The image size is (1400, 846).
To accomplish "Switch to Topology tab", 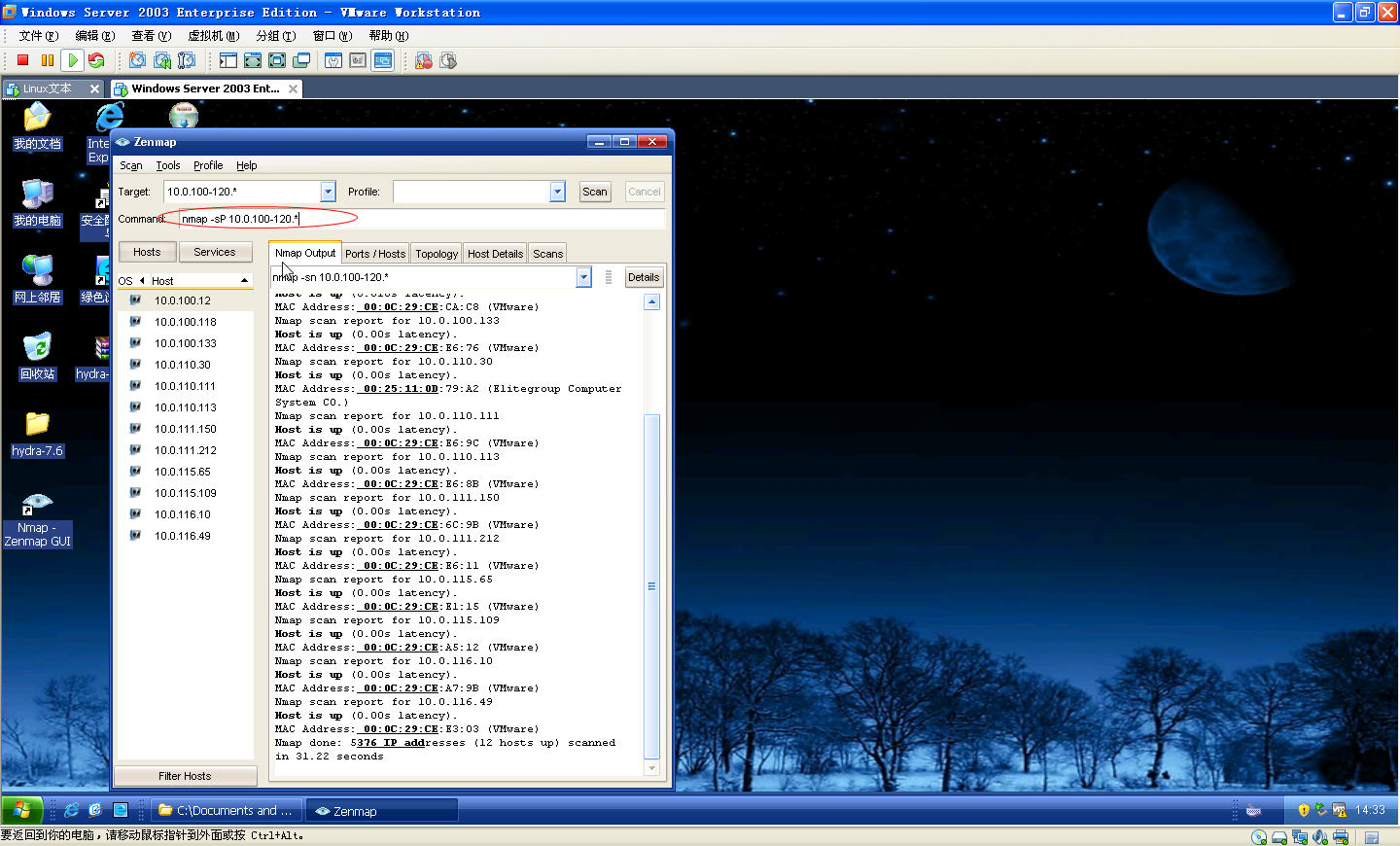I will coord(437,253).
